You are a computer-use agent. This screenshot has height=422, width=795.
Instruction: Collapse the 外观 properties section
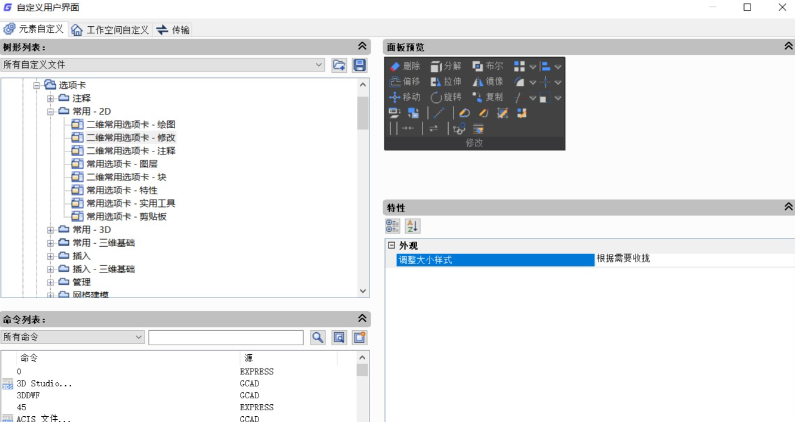click(391, 245)
